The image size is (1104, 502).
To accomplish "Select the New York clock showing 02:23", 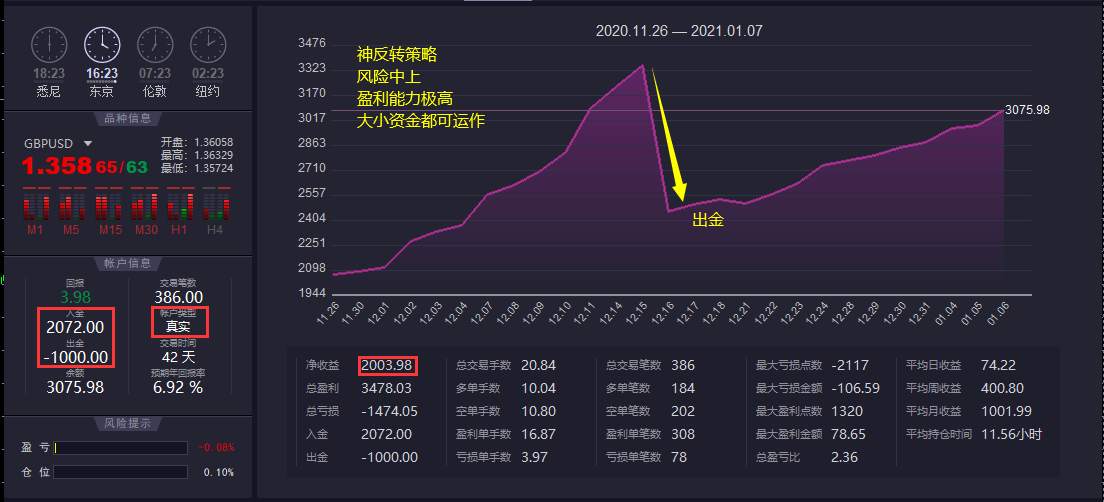I will click(x=208, y=45).
